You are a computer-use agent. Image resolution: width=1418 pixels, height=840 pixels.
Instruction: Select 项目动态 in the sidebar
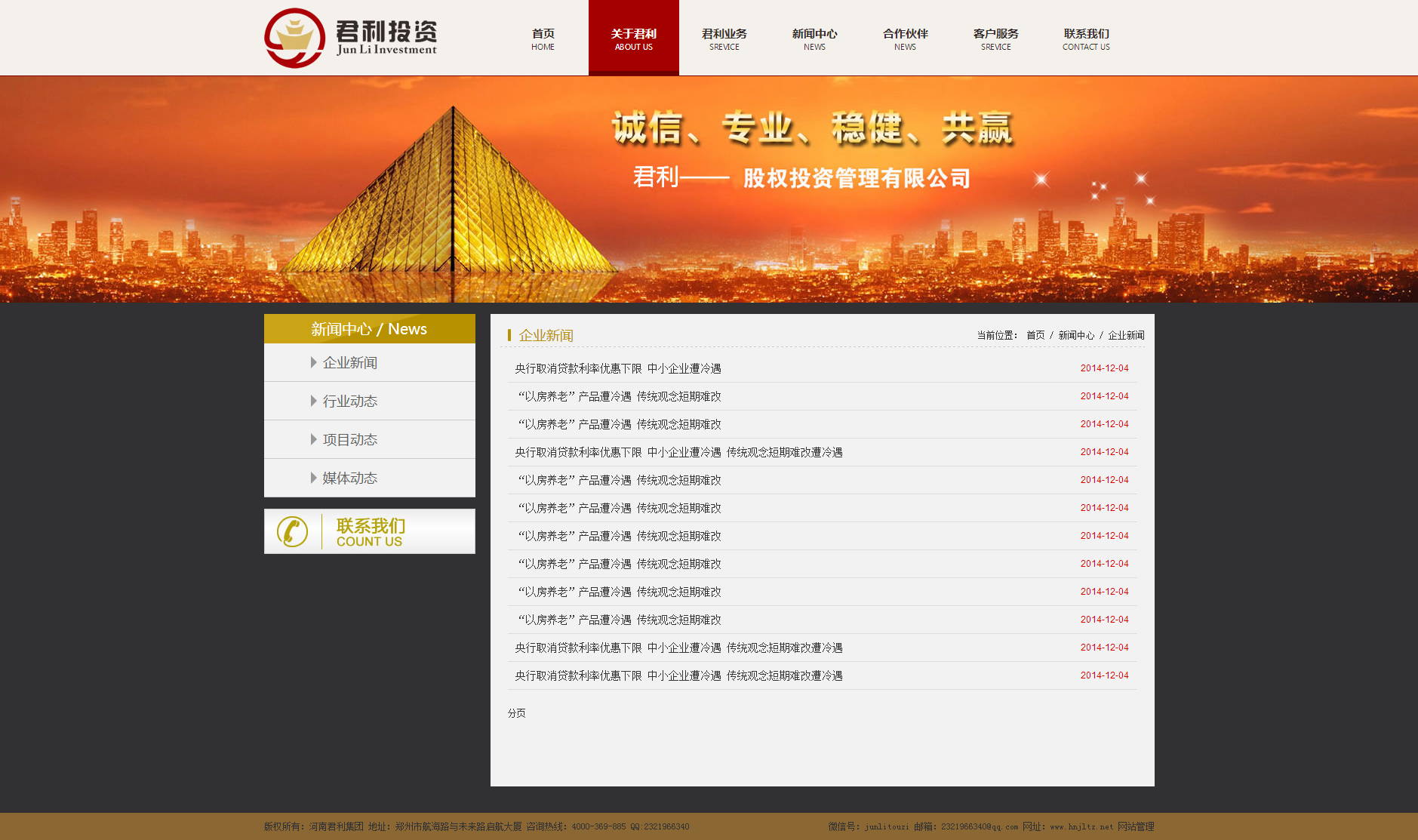coord(370,439)
